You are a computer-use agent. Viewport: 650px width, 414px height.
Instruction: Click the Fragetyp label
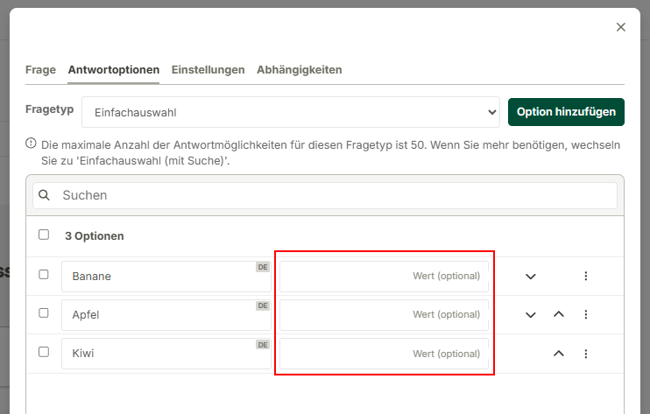click(x=49, y=109)
